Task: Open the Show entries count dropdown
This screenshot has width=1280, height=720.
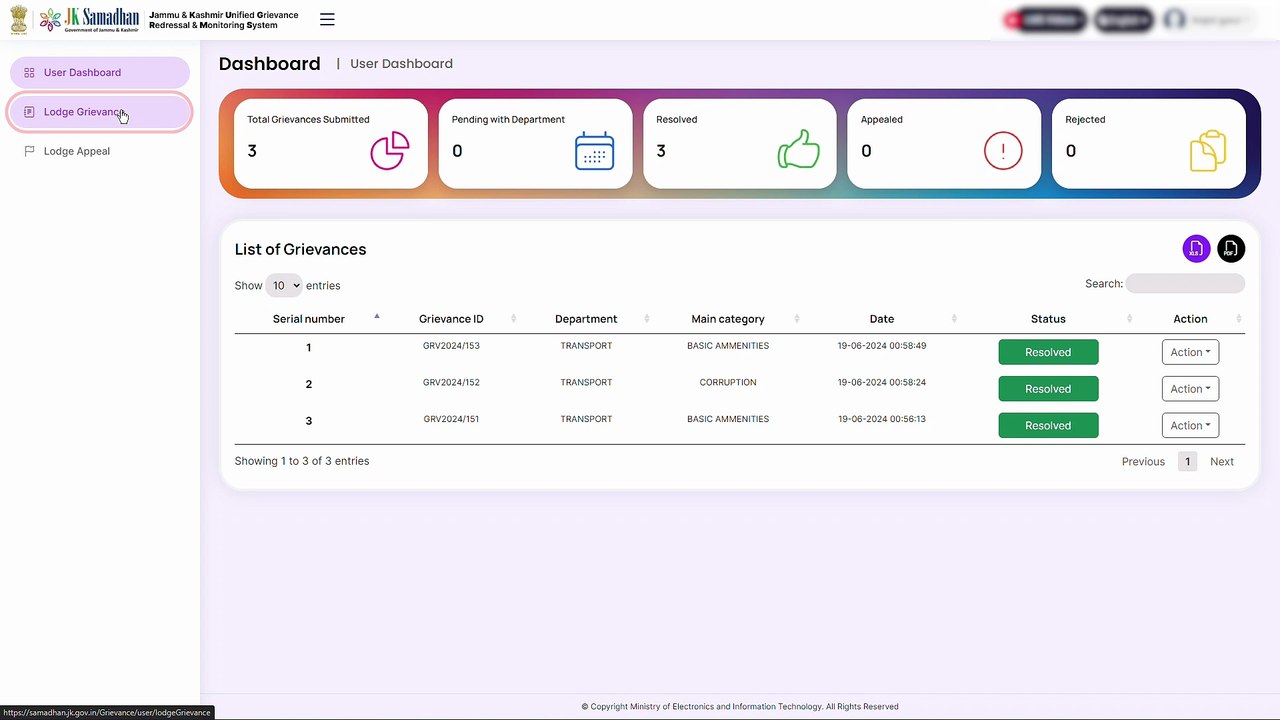Action: pos(284,286)
